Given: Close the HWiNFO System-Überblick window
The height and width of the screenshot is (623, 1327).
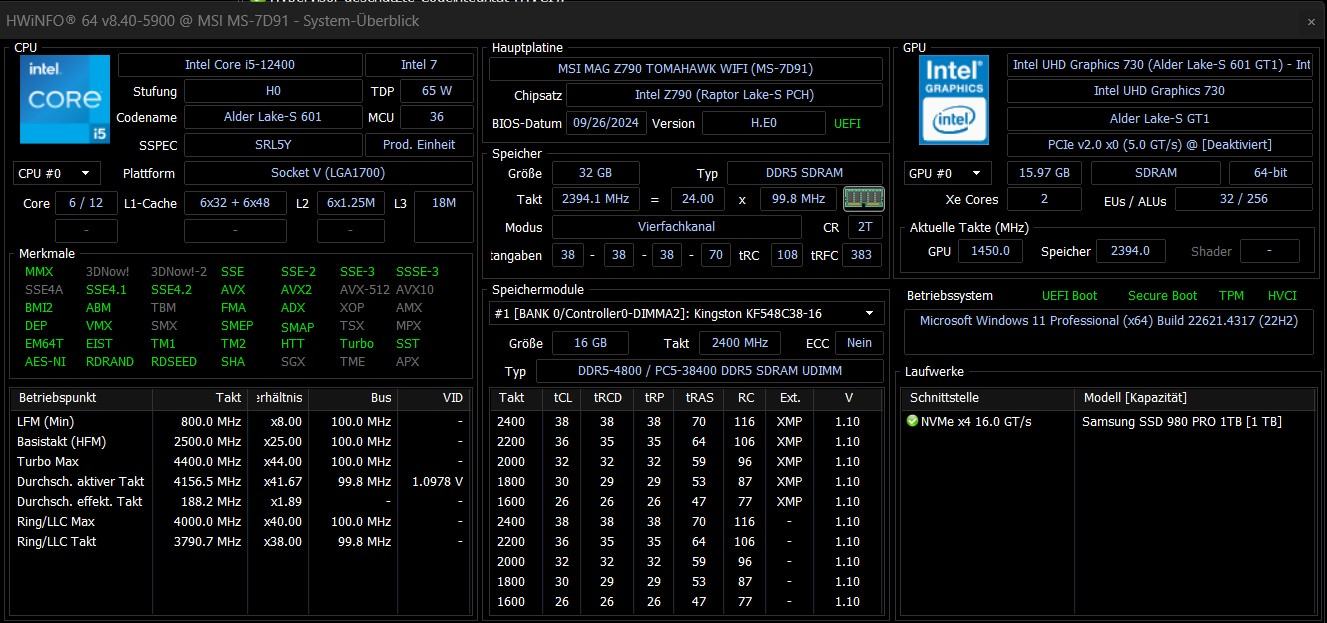Looking at the screenshot, I should [1311, 21].
